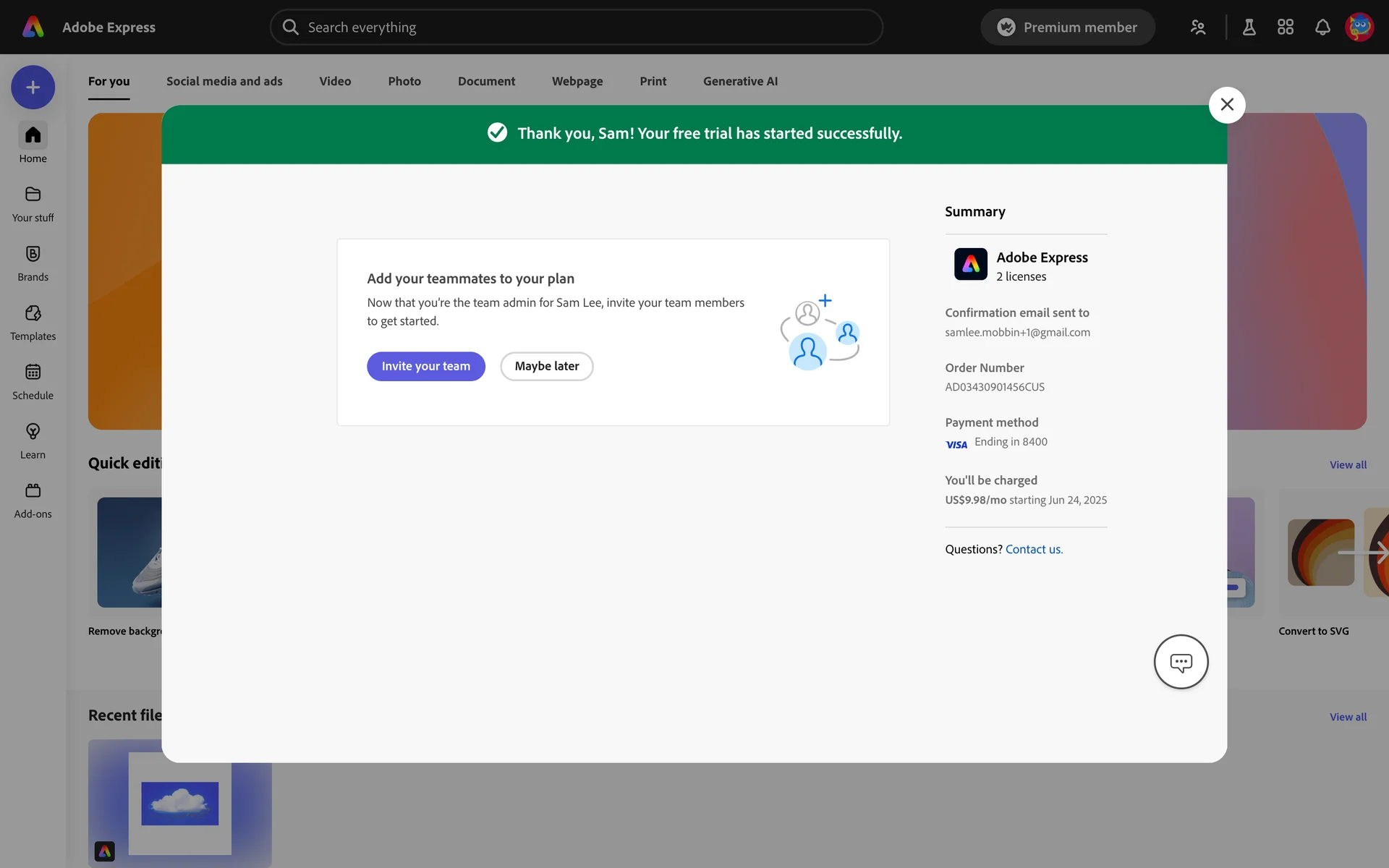Choose Maybe later button
The height and width of the screenshot is (868, 1389).
click(546, 366)
